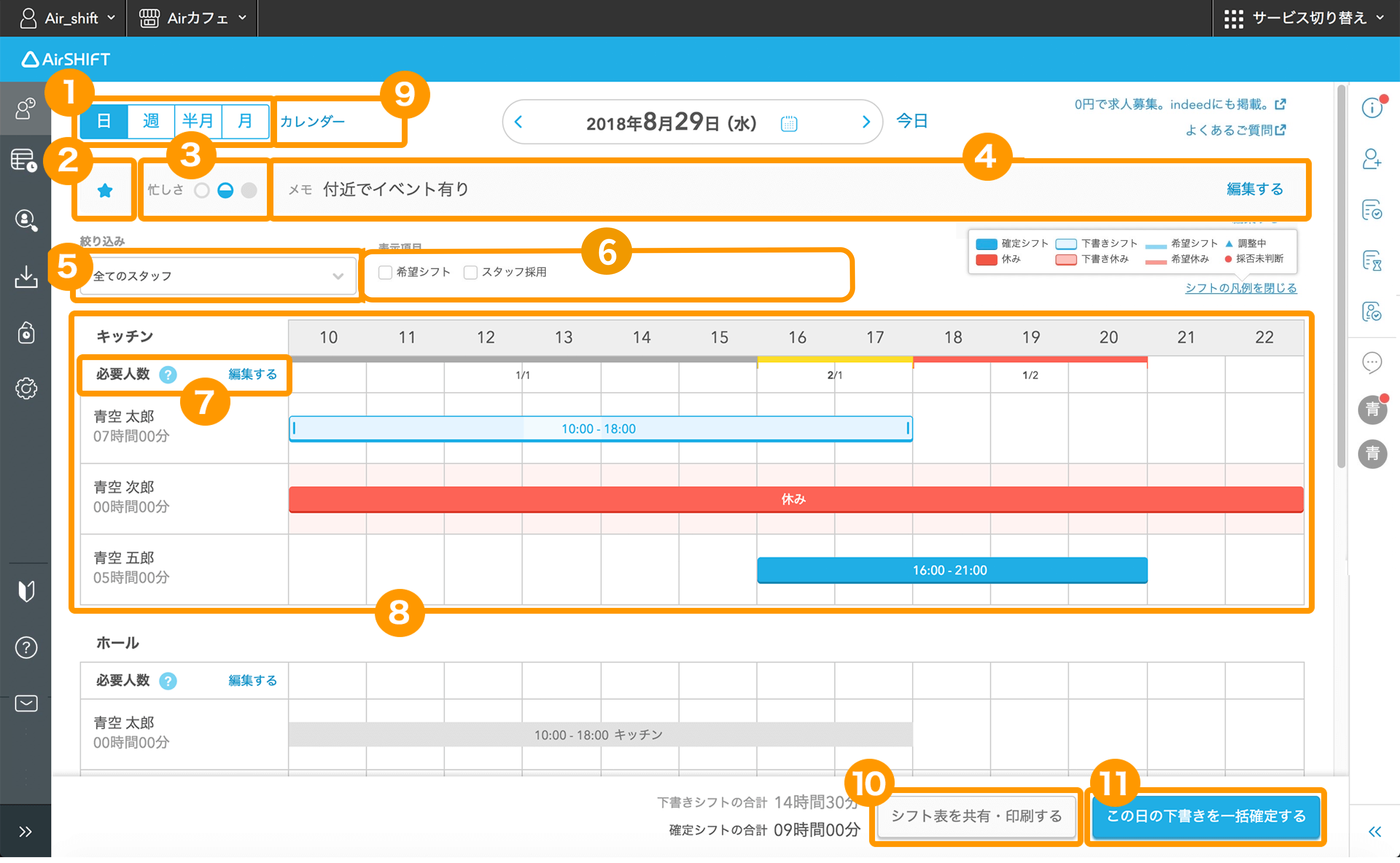Click the AirSHIFT logo
The image size is (1400, 863).
(x=65, y=59)
